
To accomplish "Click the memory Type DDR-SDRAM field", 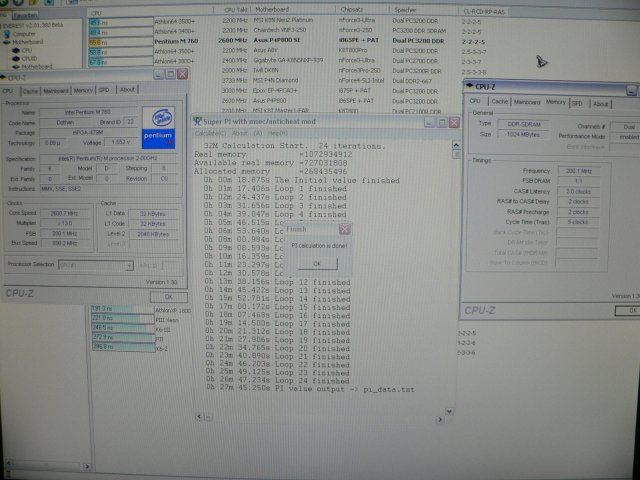I will (524, 124).
